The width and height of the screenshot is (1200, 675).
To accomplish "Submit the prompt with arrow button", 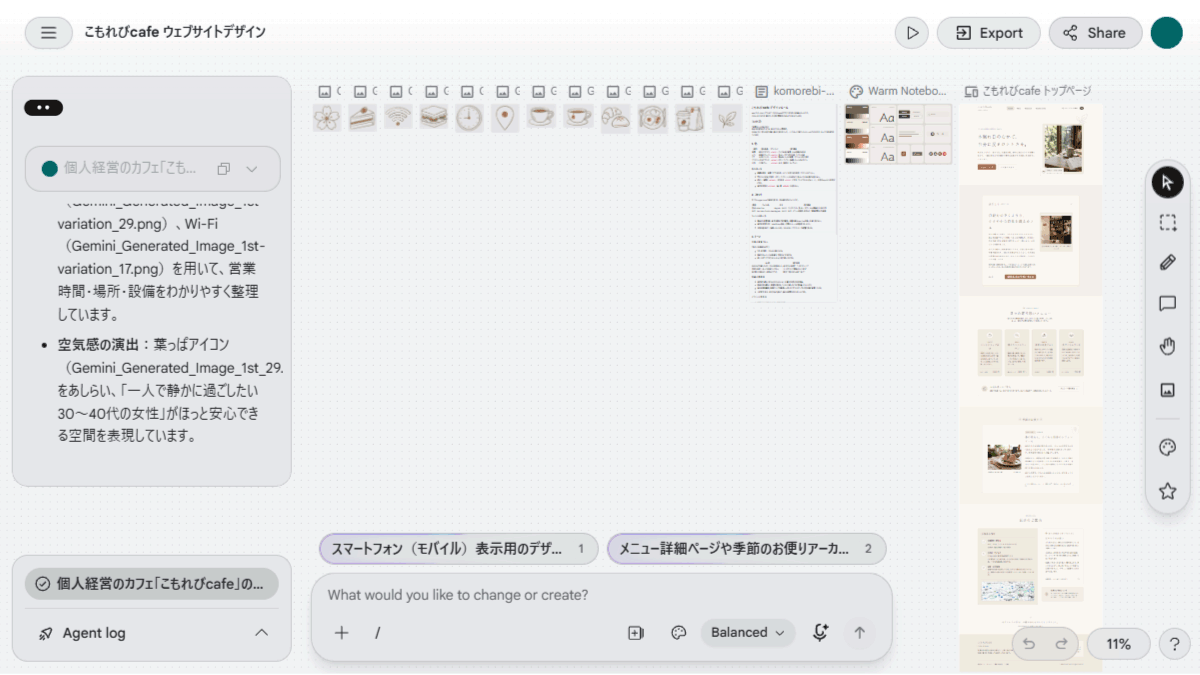I will (x=859, y=632).
